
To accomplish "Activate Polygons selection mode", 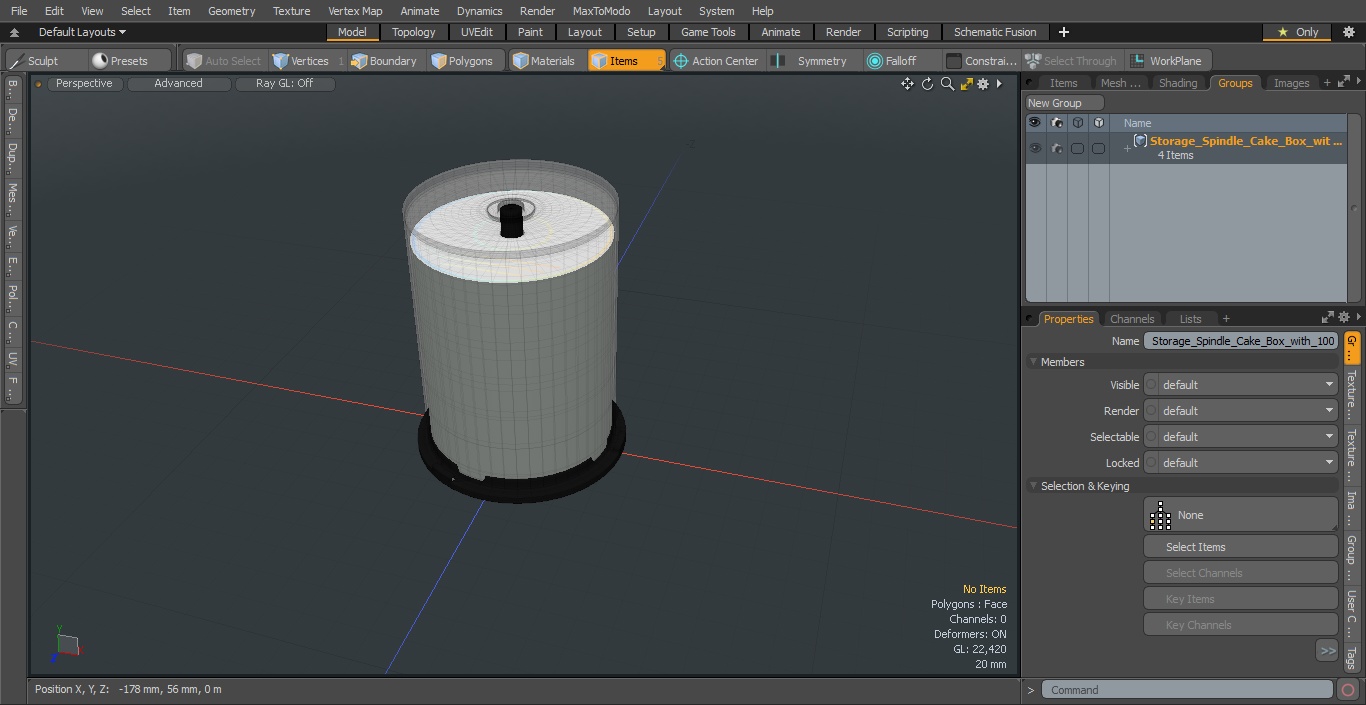I will click(x=461, y=61).
